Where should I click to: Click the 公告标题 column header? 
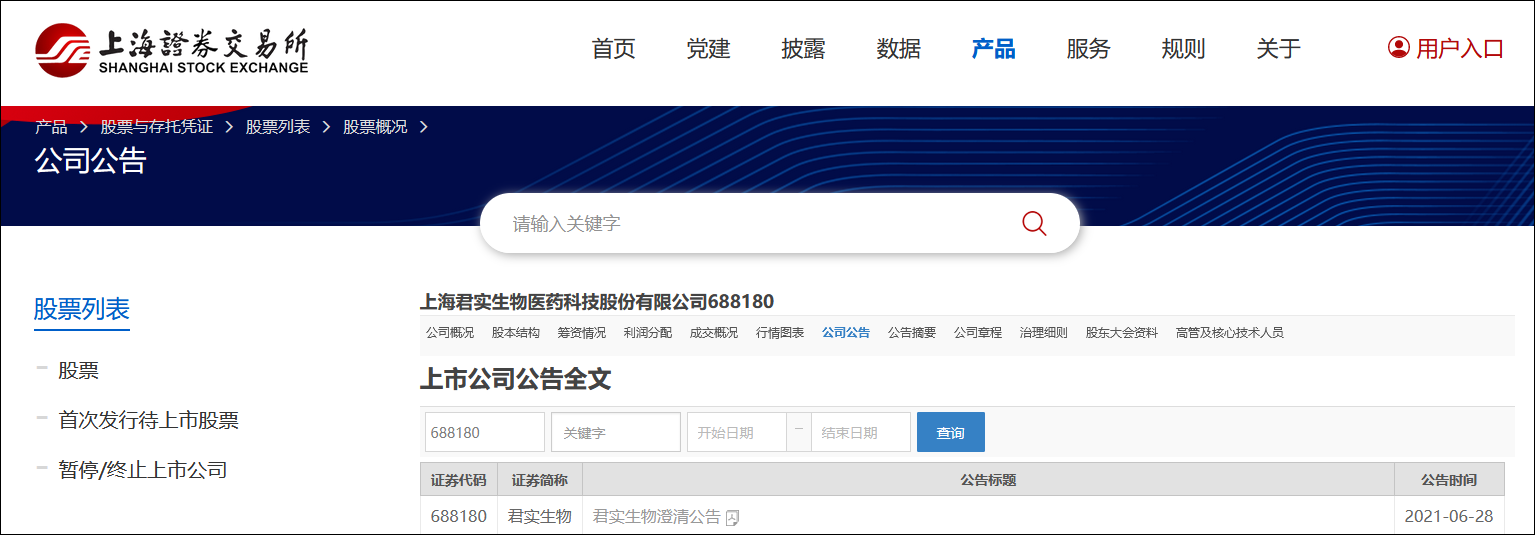coord(988,480)
